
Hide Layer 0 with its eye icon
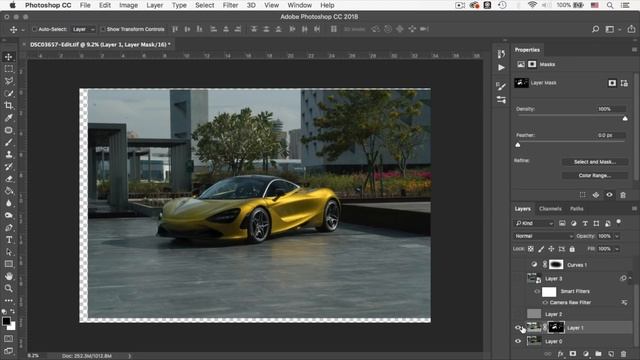point(518,341)
